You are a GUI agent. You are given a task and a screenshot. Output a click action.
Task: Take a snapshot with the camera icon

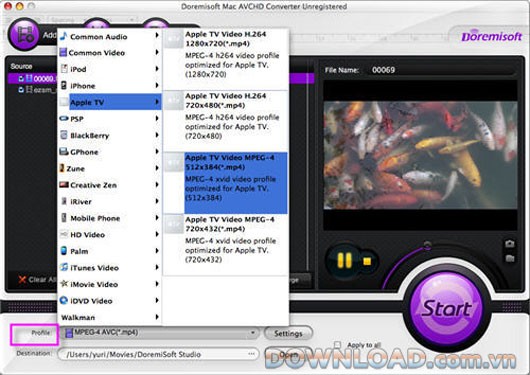(509, 243)
